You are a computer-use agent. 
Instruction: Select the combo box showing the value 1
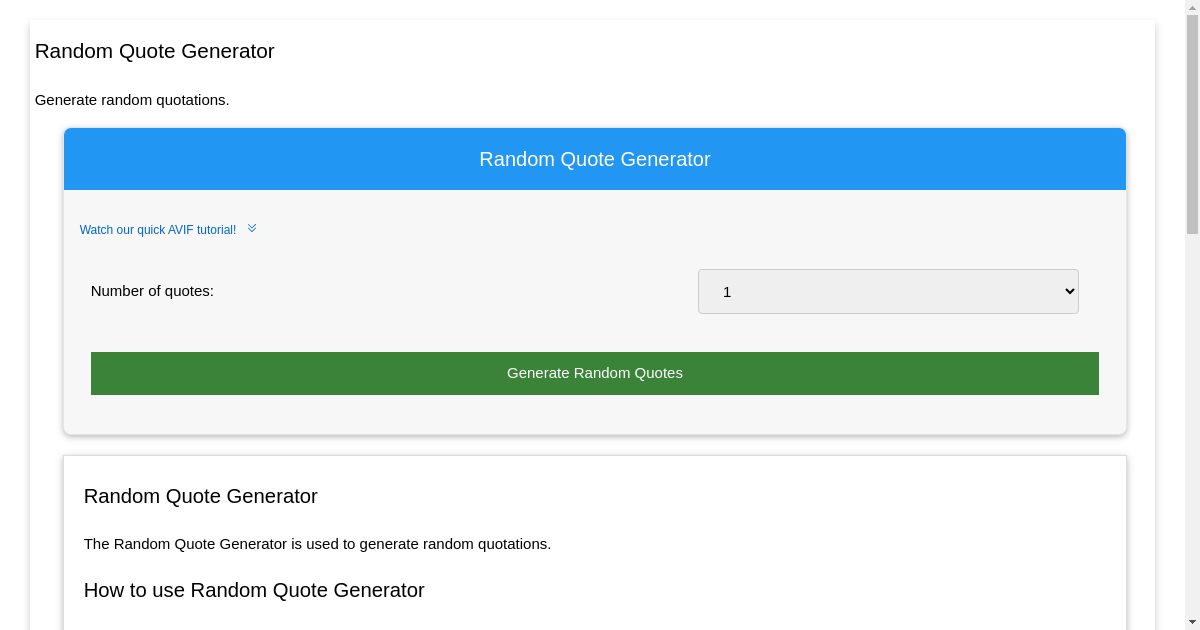coord(888,291)
